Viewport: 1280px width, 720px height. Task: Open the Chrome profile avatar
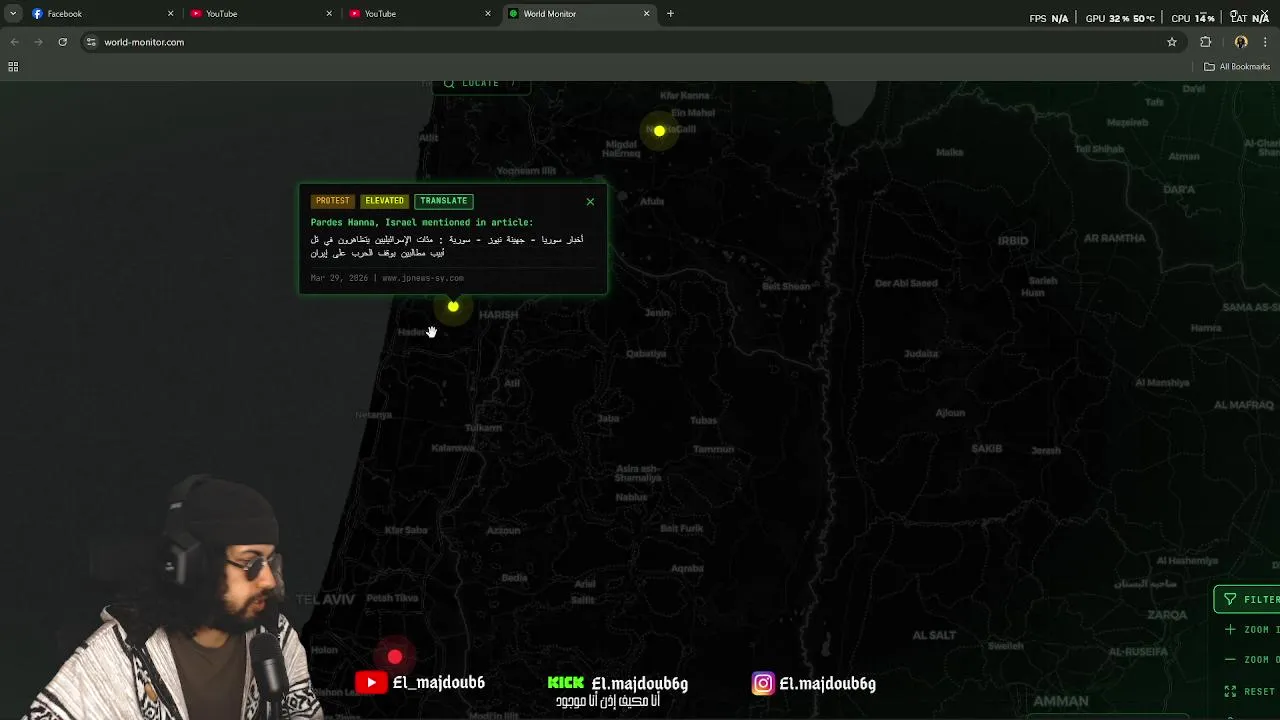[1241, 42]
